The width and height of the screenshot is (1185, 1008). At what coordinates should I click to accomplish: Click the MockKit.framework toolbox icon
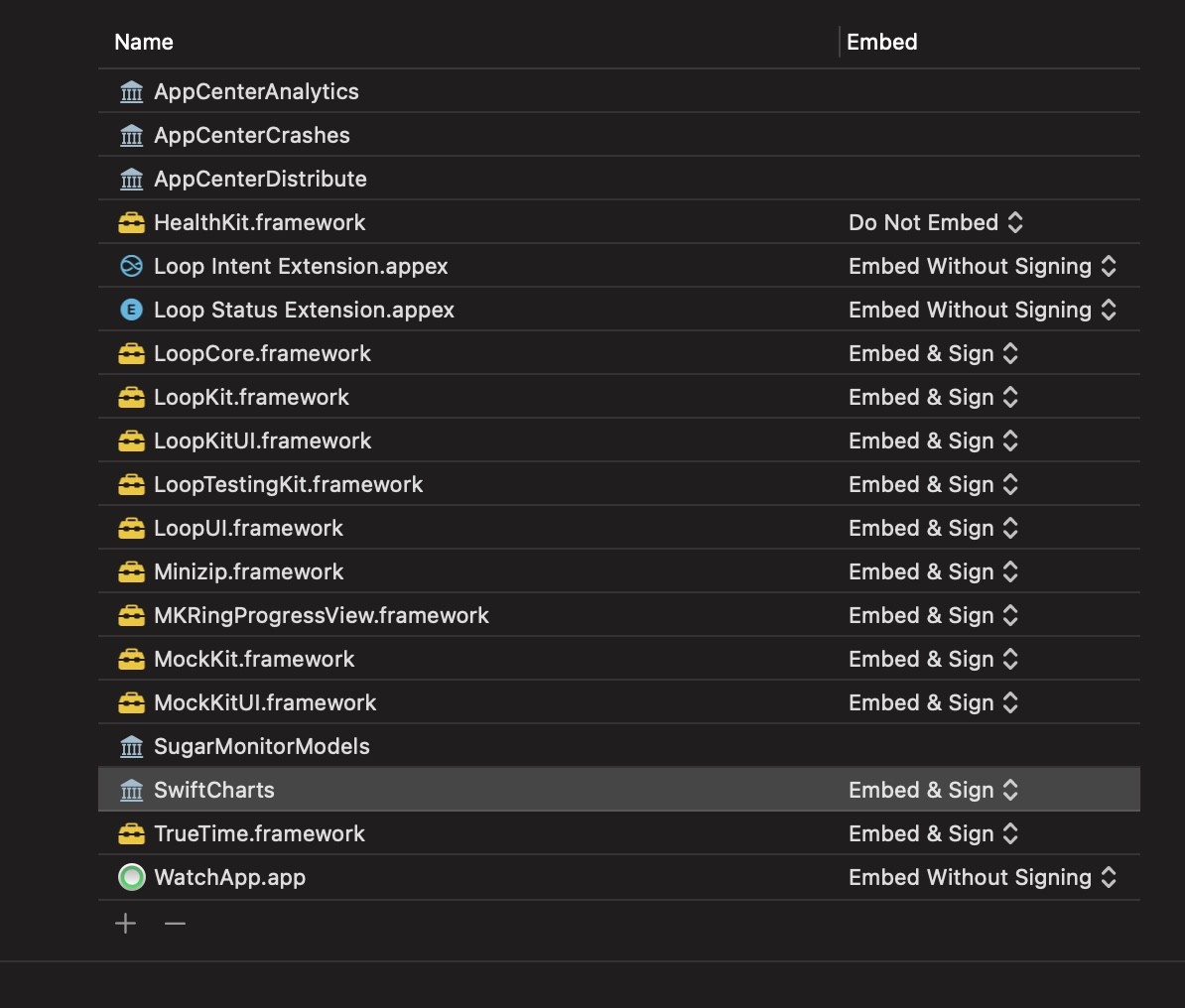coord(131,660)
